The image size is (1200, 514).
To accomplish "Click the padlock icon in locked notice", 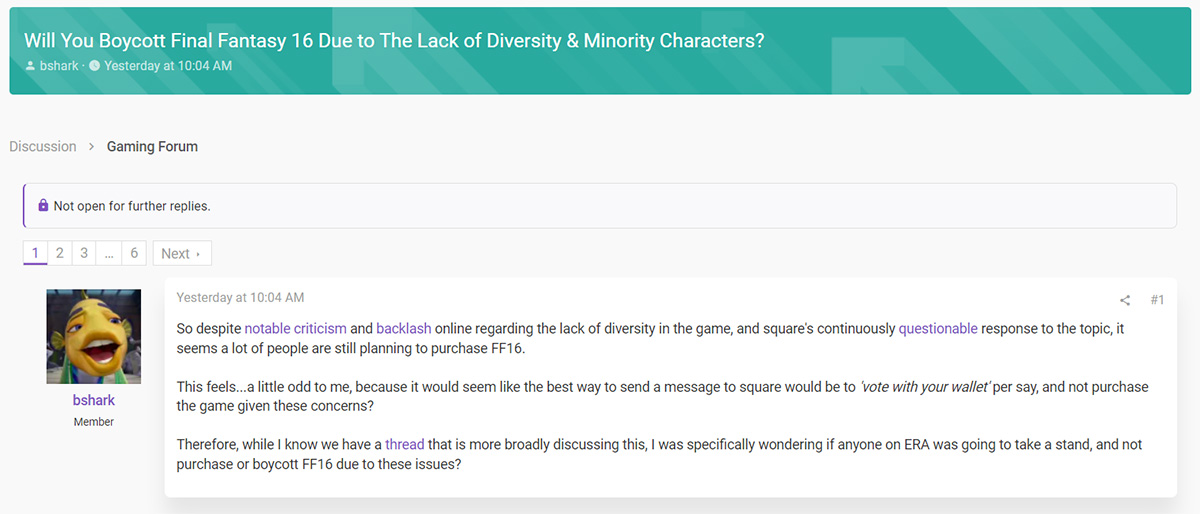I will (x=43, y=206).
